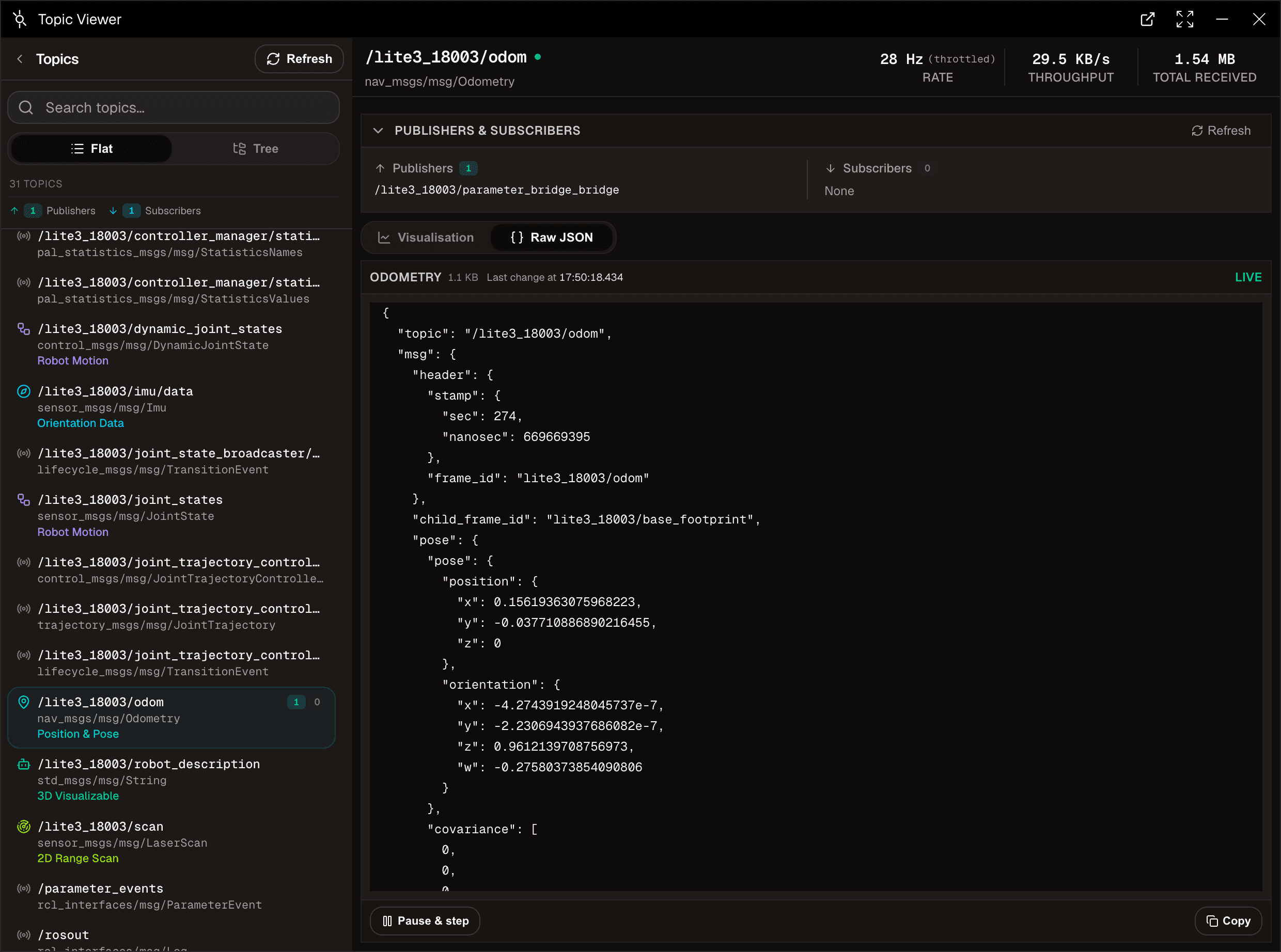Image resolution: width=1281 pixels, height=952 pixels.
Task: Go back using the Topics chevron arrow
Action: tap(20, 59)
